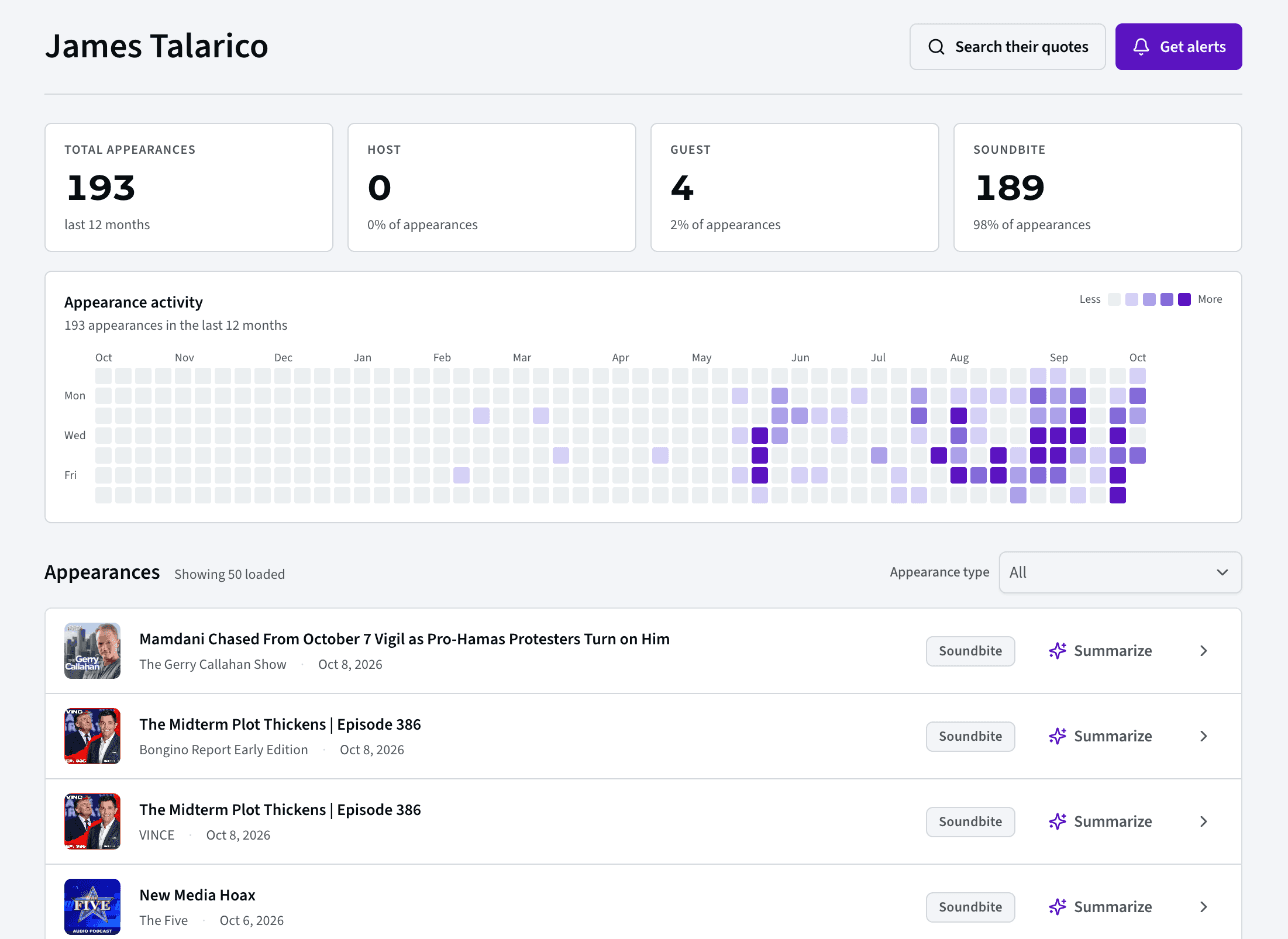Subscribe with the Get alerts button

[1179, 47]
